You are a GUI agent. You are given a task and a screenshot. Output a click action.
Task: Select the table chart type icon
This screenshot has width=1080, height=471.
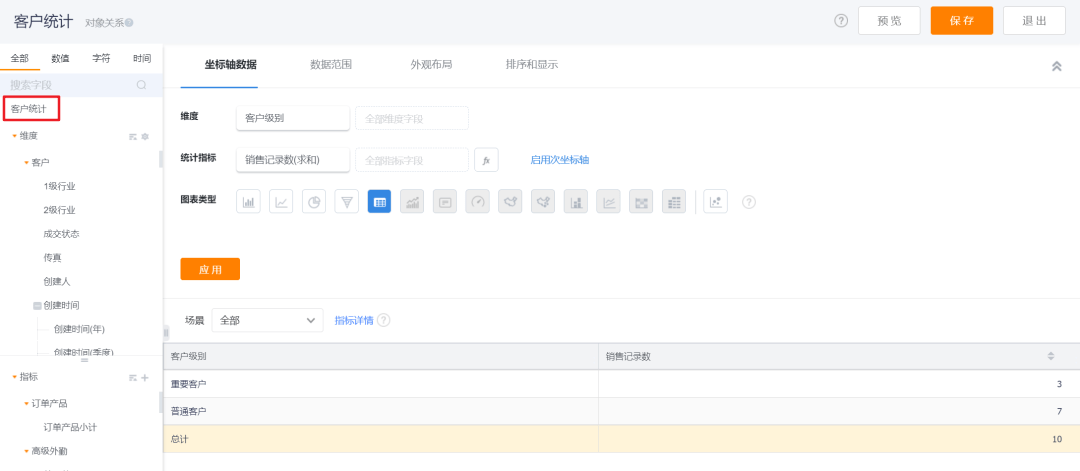coord(380,202)
